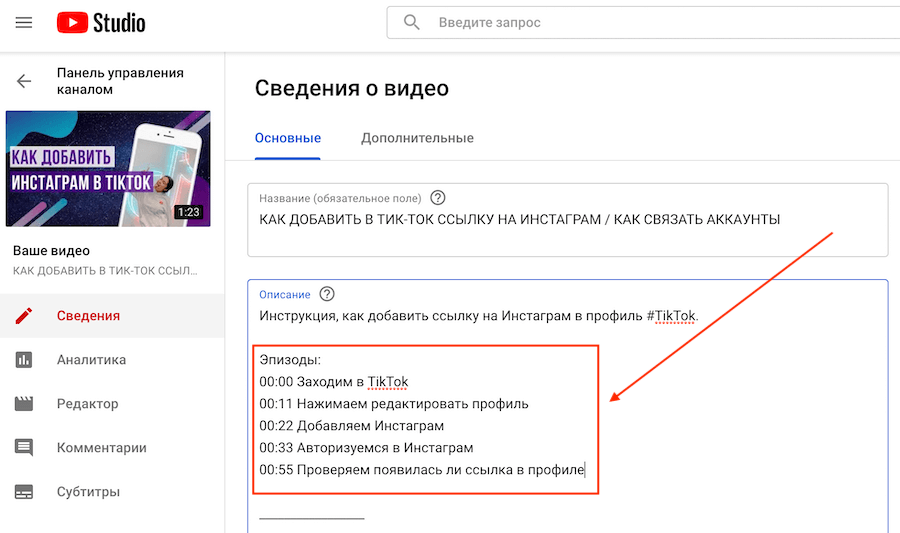The width and height of the screenshot is (900, 533).
Task: Click the 'Ваше видео' label
Action: click(51, 251)
